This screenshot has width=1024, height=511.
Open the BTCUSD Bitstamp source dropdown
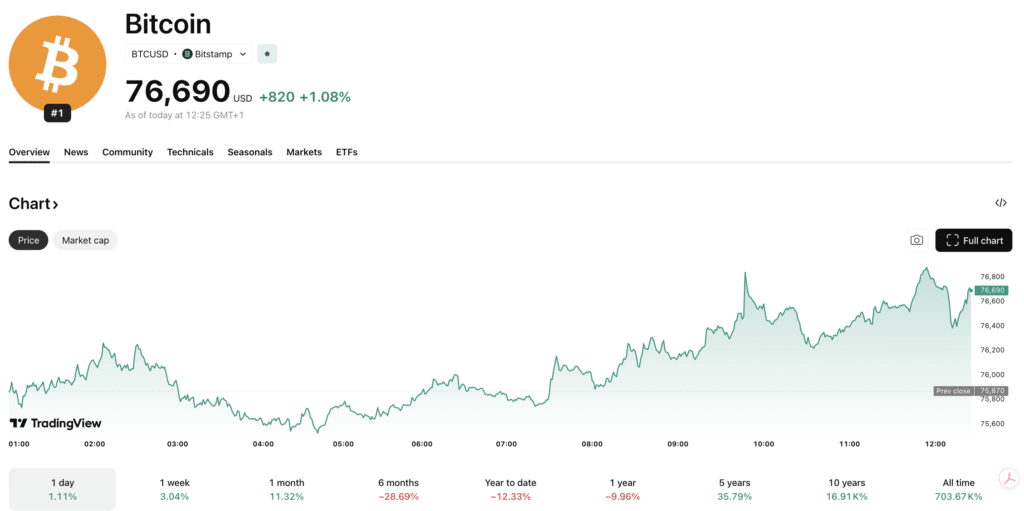[188, 54]
